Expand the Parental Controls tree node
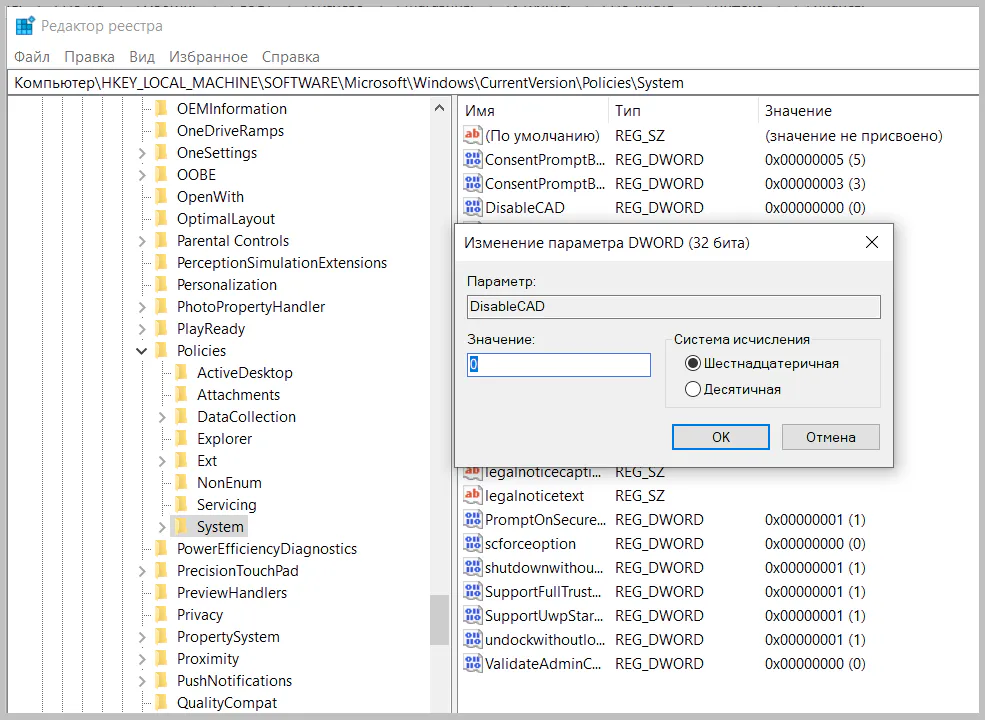 coord(142,241)
